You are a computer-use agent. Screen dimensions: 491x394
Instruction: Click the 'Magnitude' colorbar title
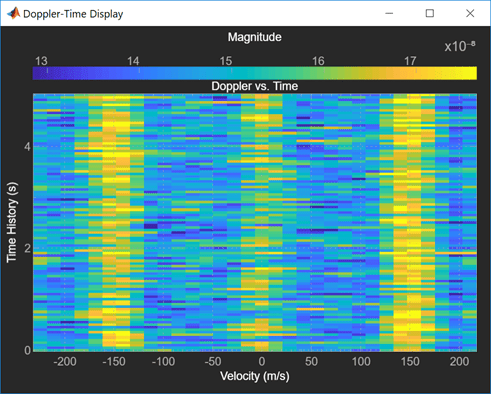point(255,37)
